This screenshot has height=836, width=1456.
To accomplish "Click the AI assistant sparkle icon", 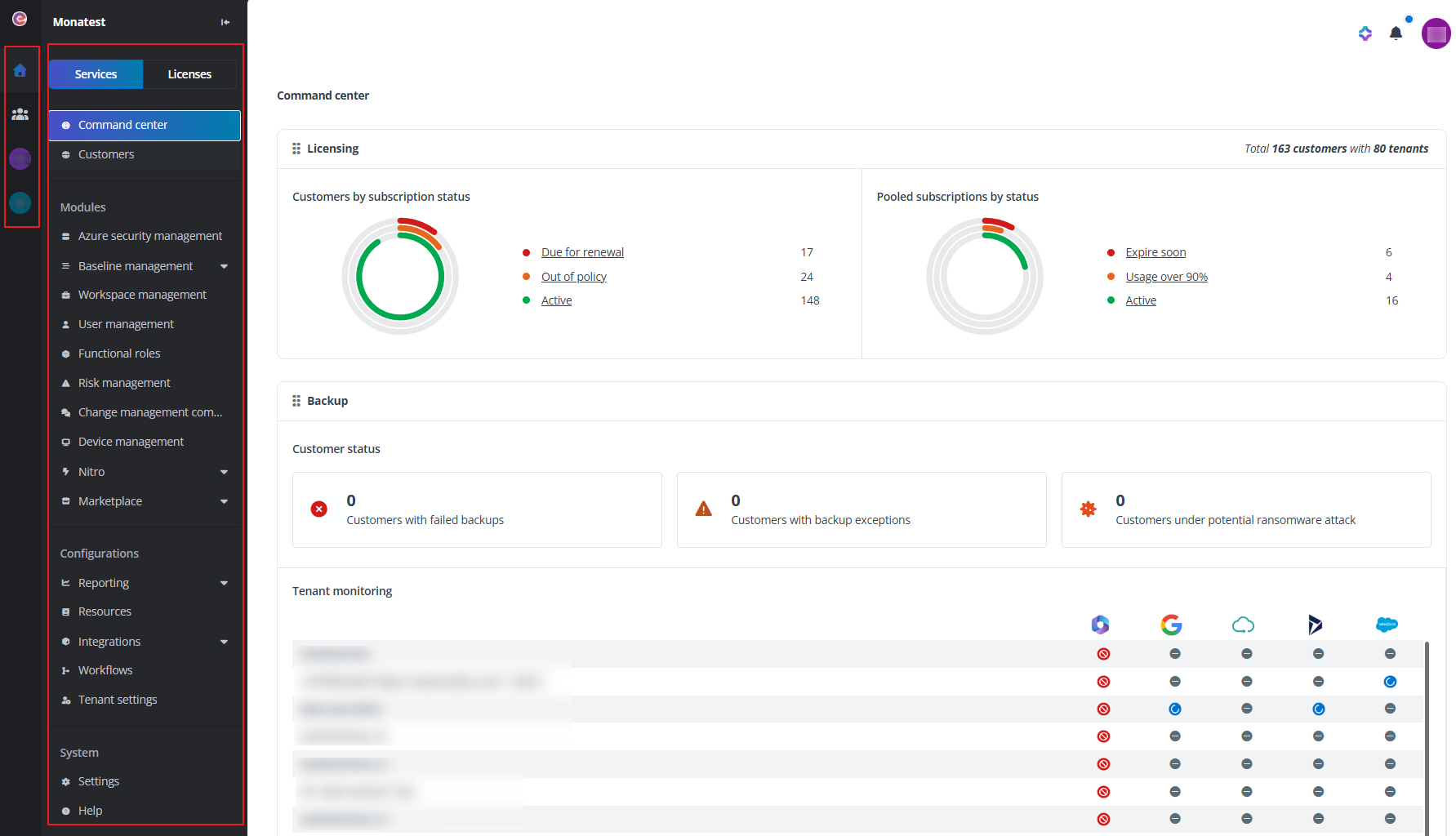I will coord(1365,33).
